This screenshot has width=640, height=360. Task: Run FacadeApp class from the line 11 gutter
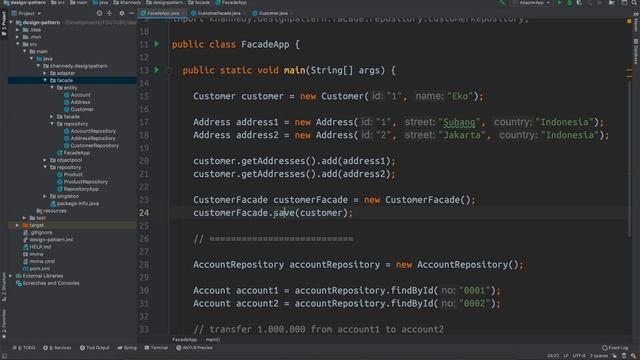[x=157, y=44]
